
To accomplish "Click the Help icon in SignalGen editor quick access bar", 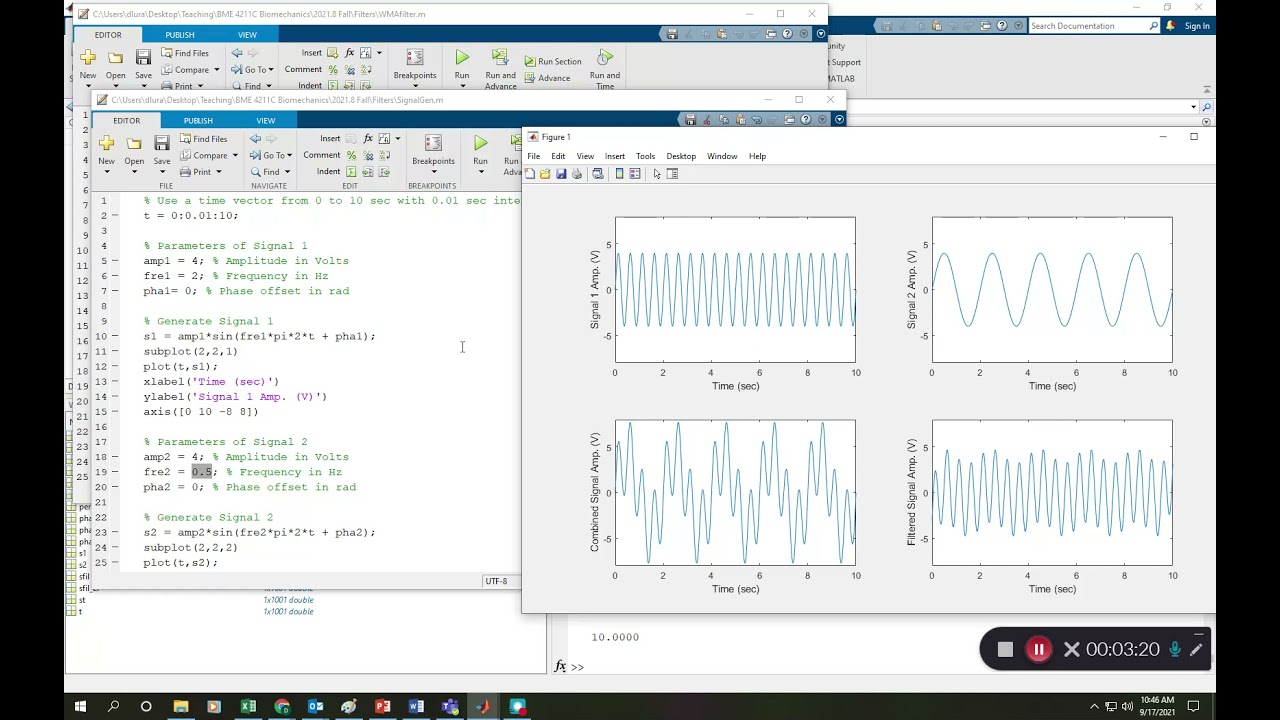I will (806, 120).
